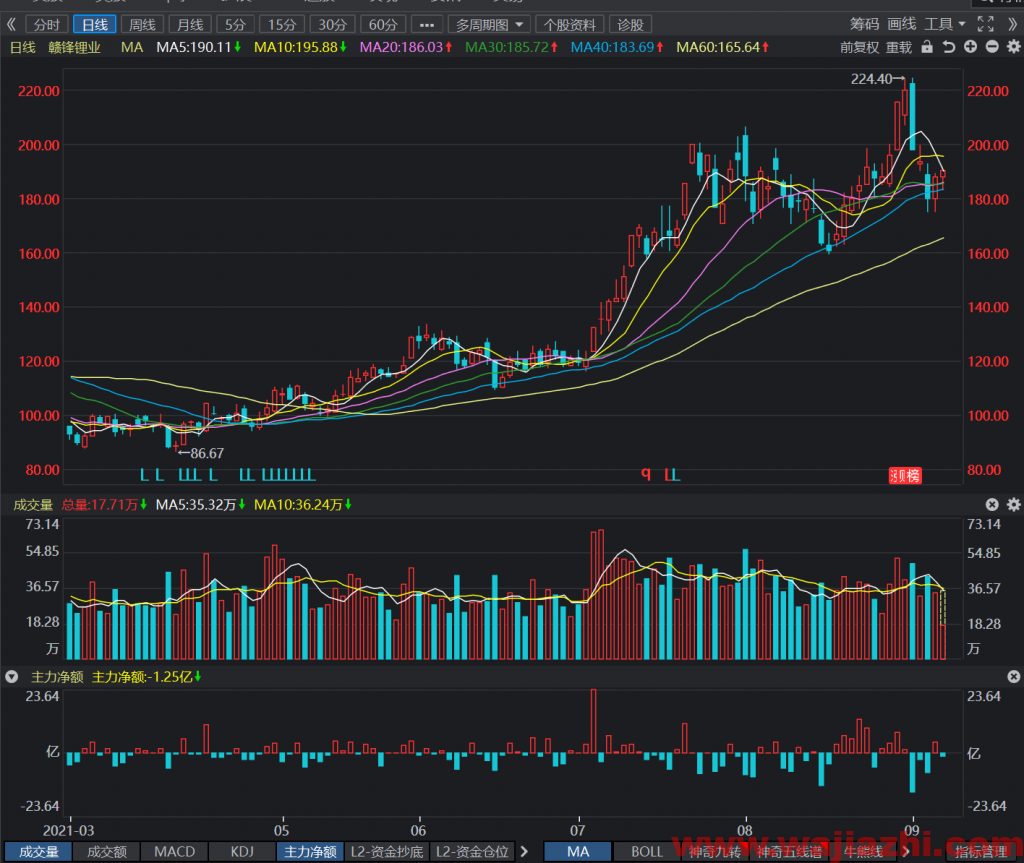Toggle the chart lock icon
This screenshot has height=863, width=1024.
point(927,47)
